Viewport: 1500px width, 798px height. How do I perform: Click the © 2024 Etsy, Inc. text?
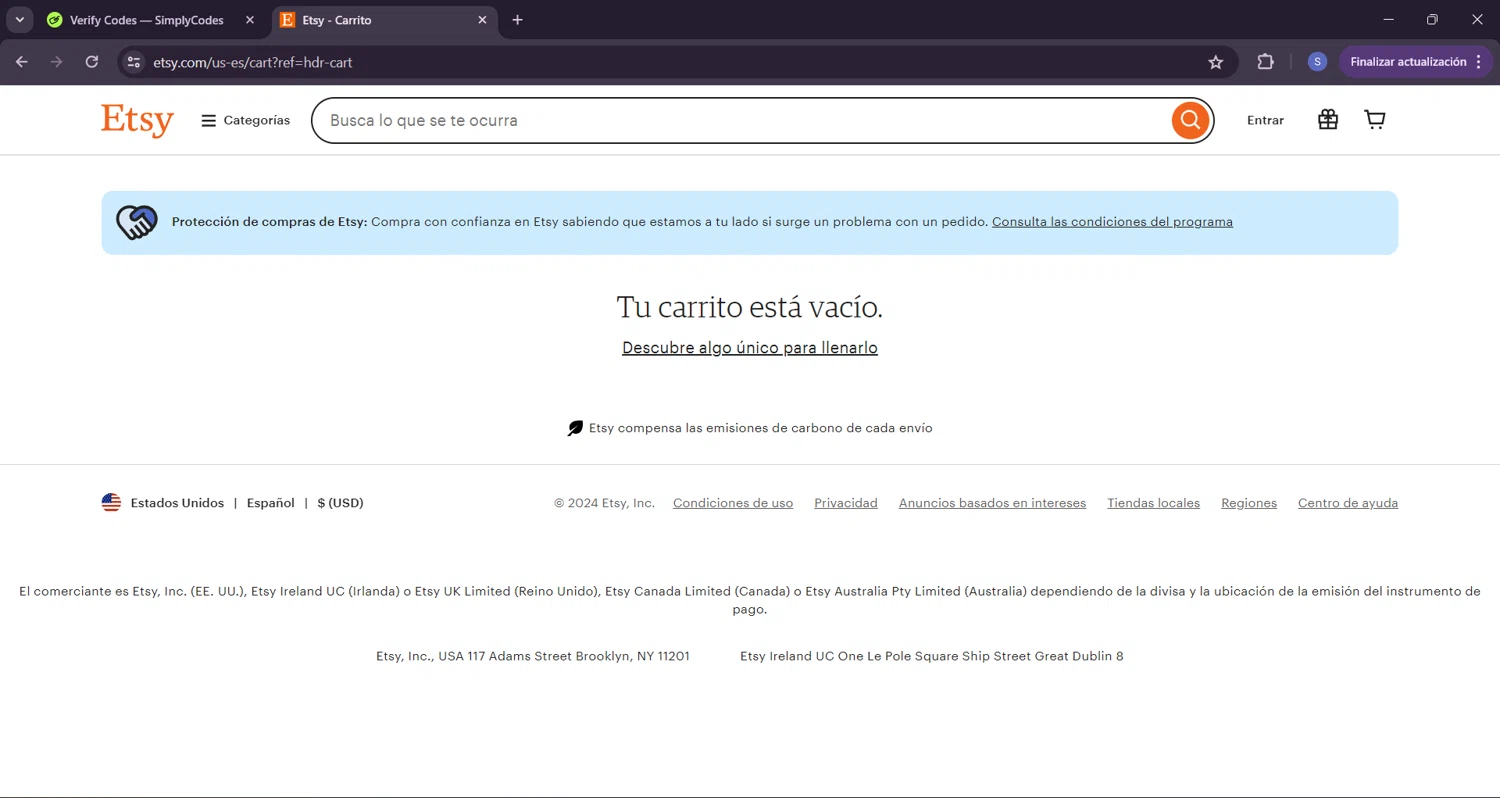[x=605, y=503]
